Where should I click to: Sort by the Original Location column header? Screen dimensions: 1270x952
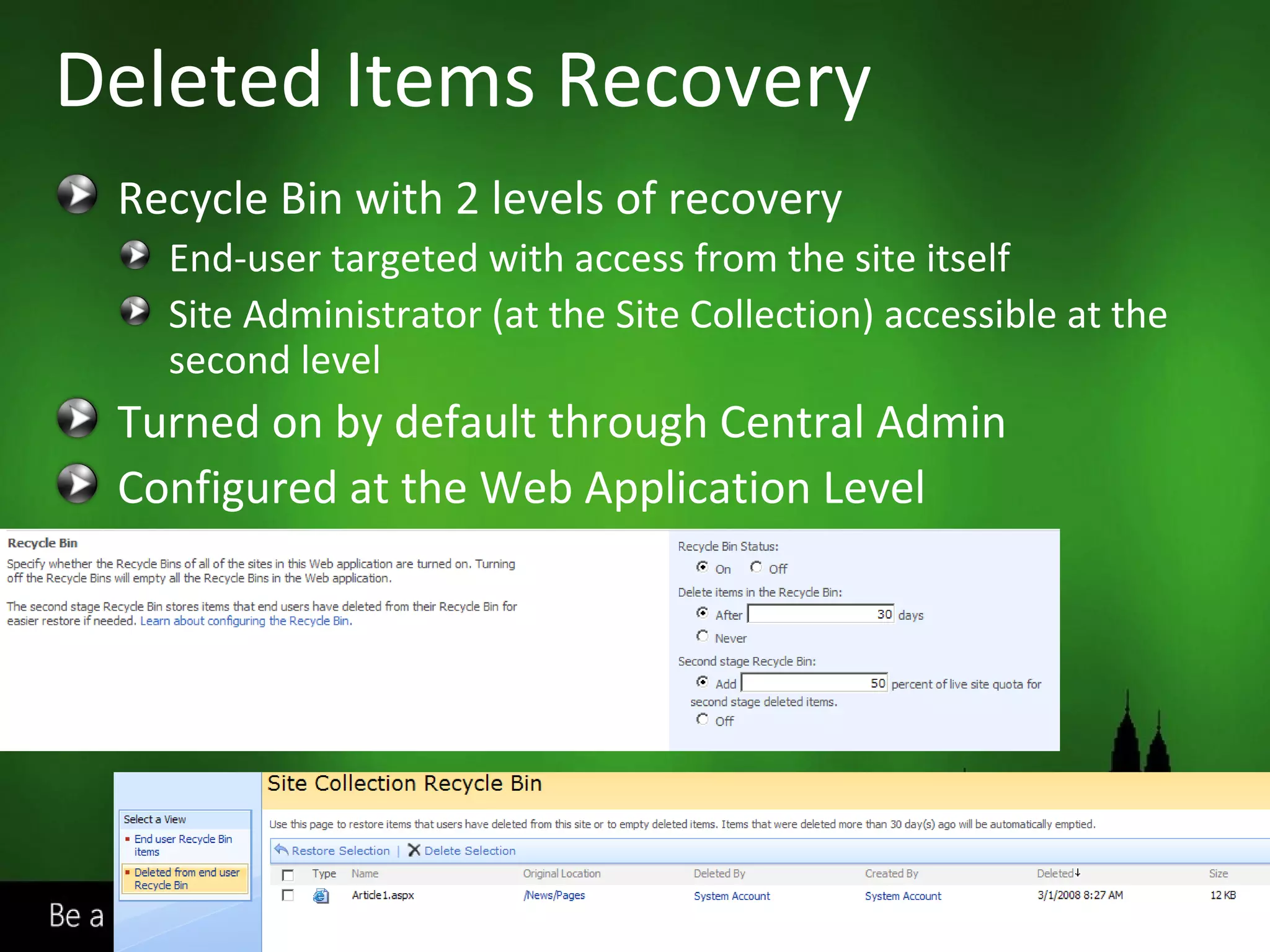tap(562, 874)
